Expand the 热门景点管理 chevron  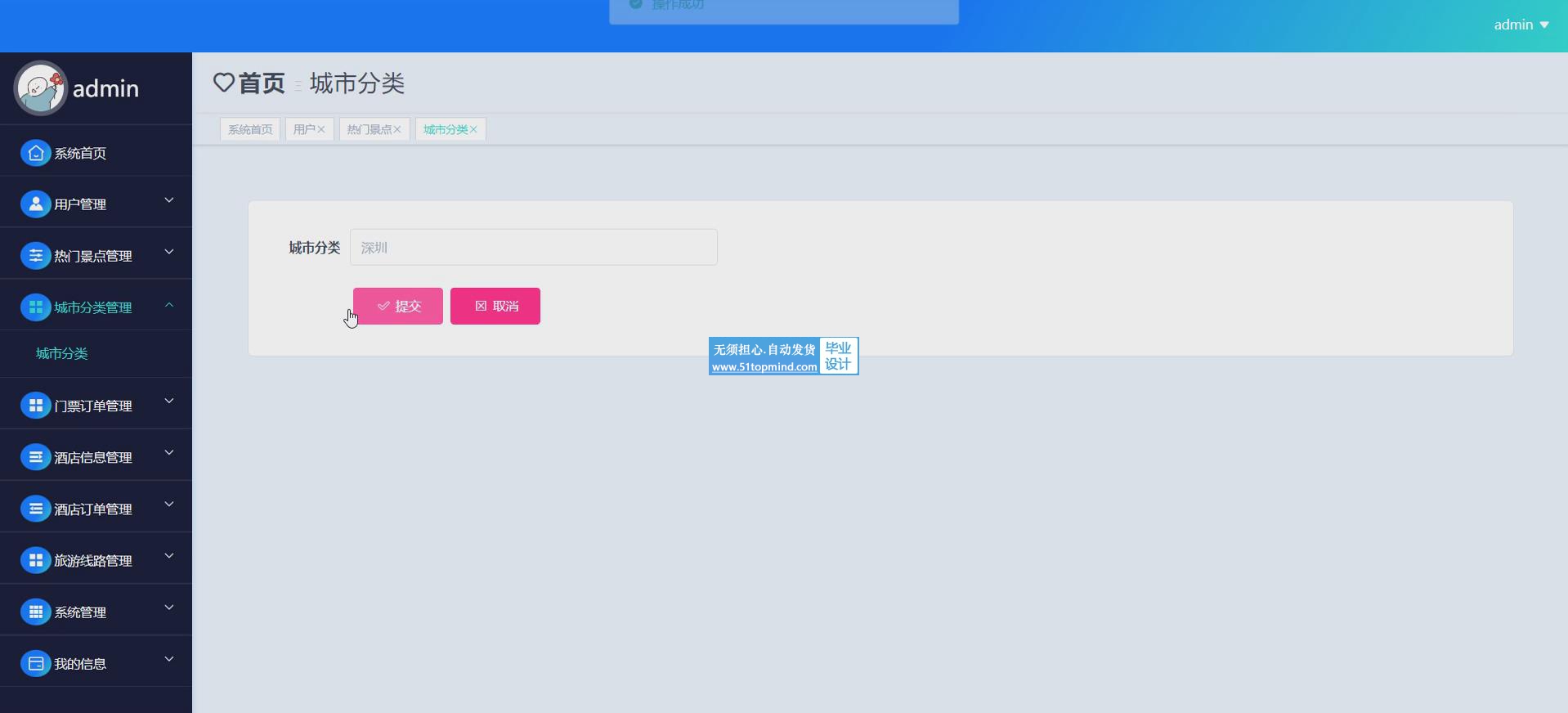click(169, 252)
